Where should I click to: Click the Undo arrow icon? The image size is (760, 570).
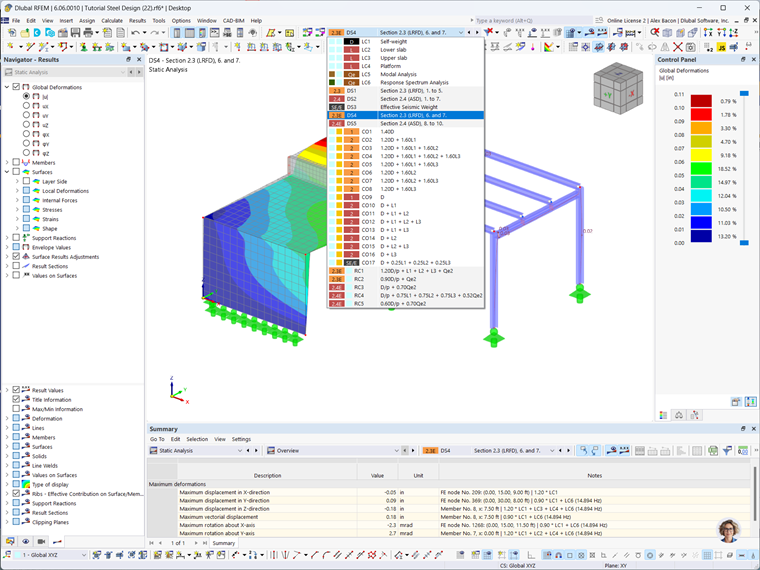[135, 32]
